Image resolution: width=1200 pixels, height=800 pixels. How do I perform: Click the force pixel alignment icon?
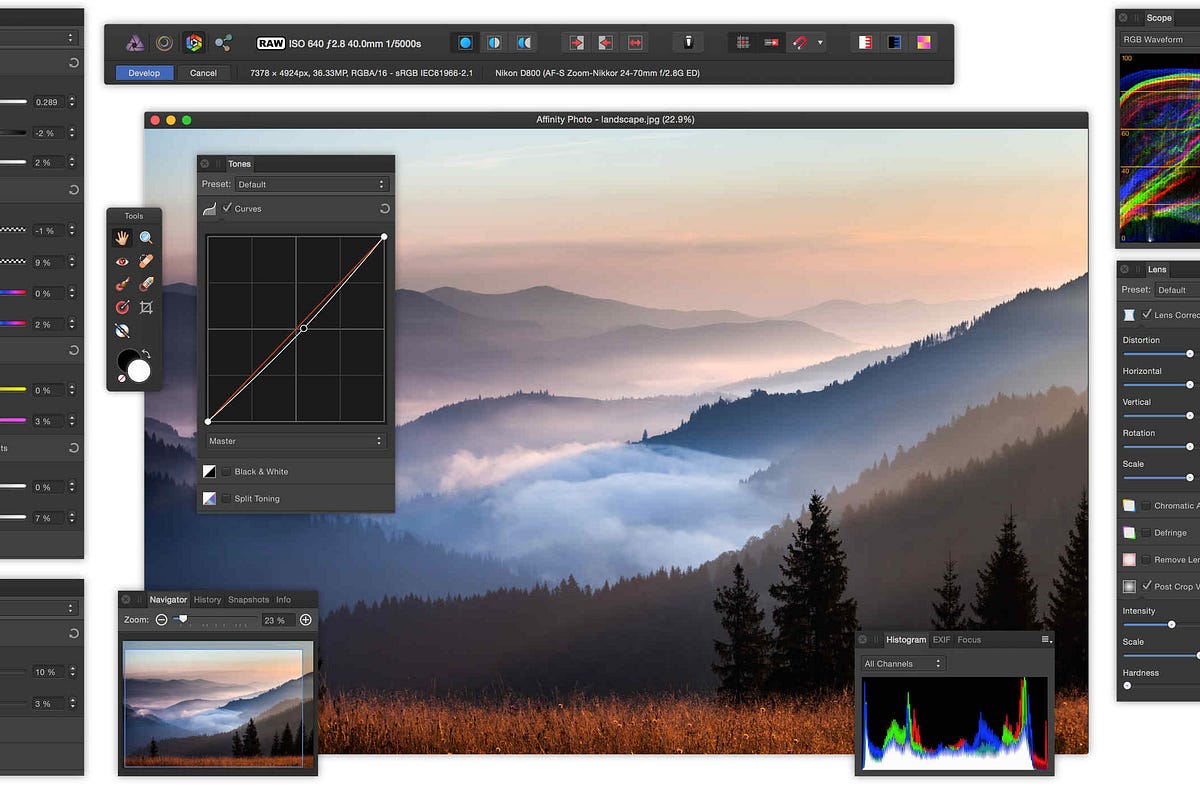(x=772, y=43)
